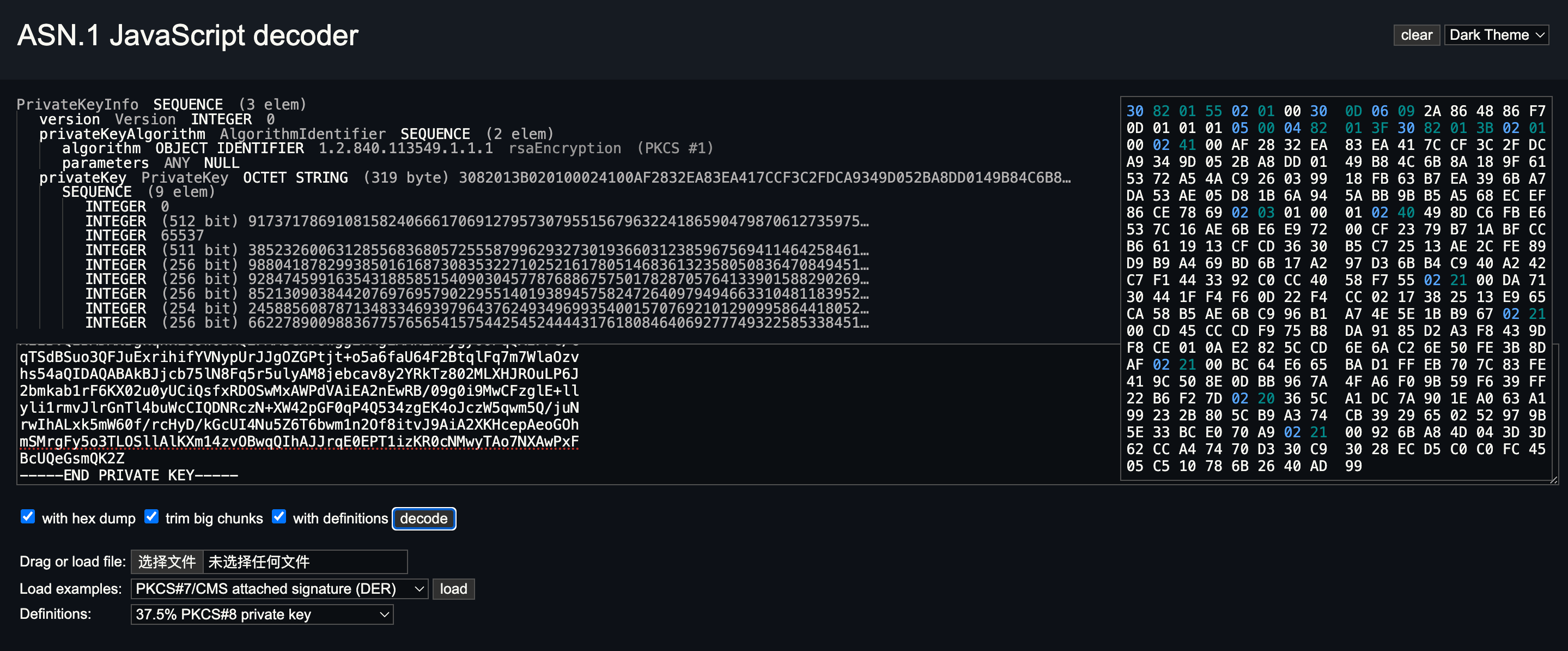
Task: Select the INTEGER 65537 tree entry
Action: coord(144,235)
